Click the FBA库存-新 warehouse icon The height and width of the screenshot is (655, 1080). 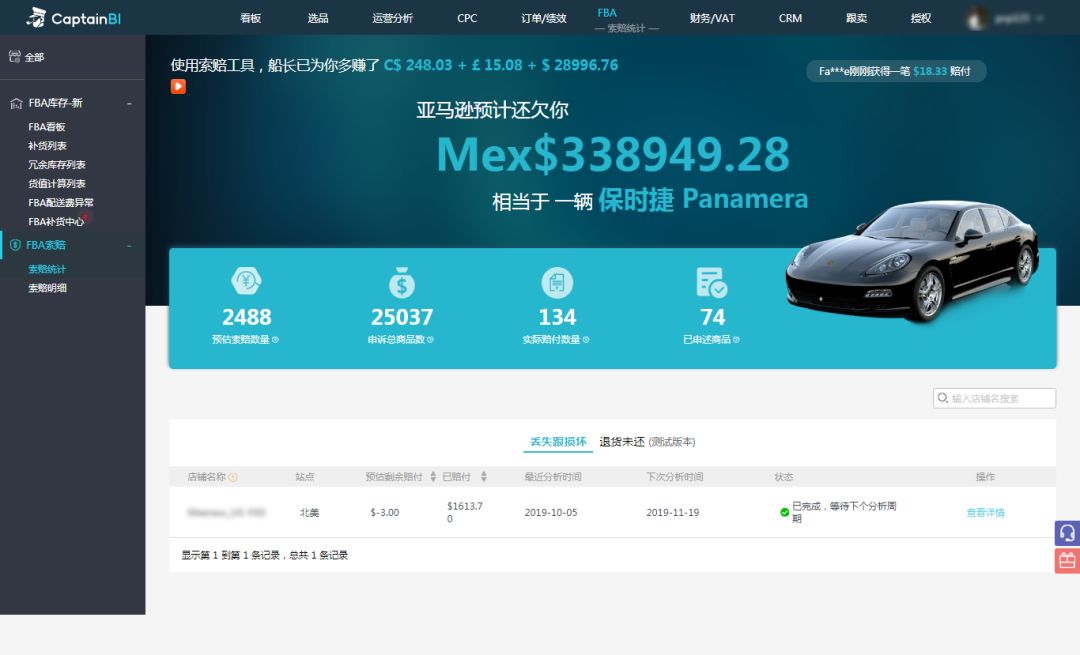(x=17, y=103)
